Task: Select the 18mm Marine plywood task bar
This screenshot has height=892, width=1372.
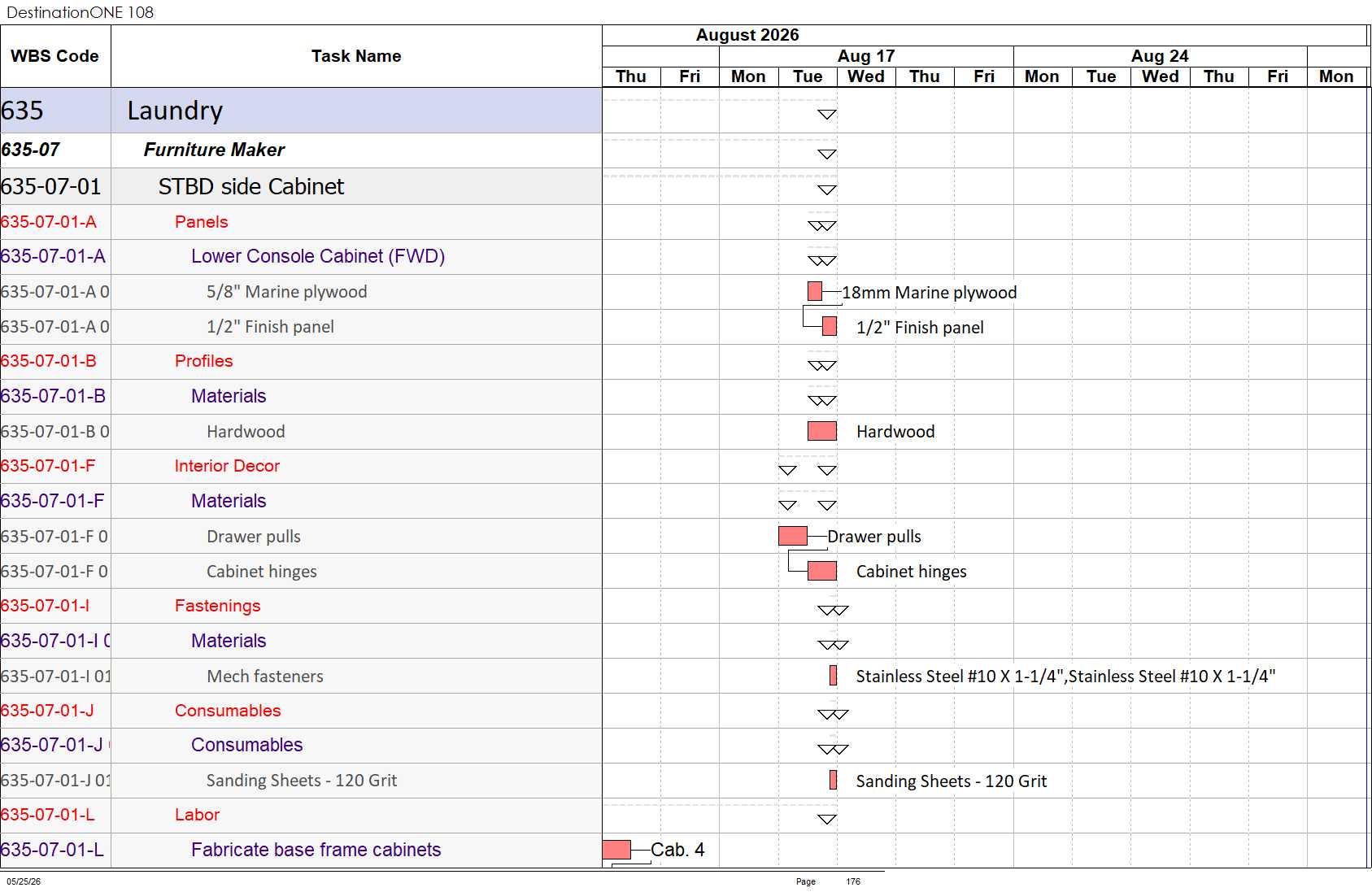Action: 815,291
